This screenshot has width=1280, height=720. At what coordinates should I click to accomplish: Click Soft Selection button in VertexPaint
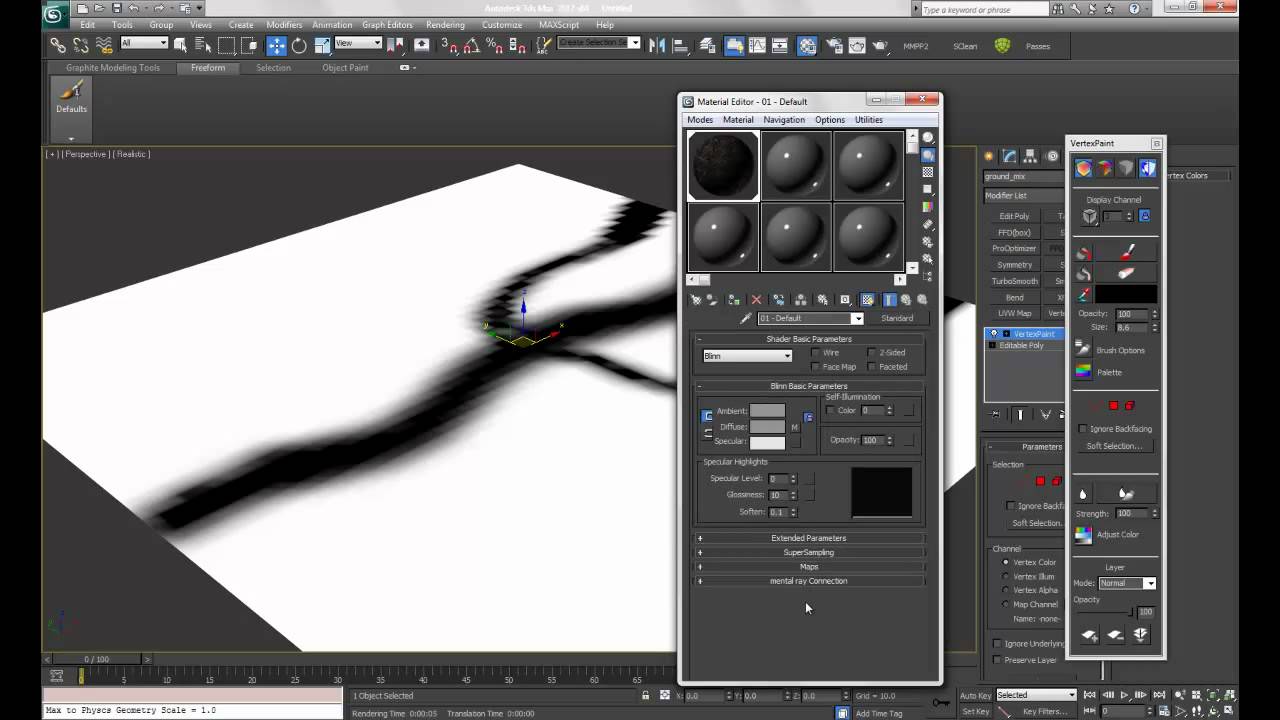pos(1114,446)
